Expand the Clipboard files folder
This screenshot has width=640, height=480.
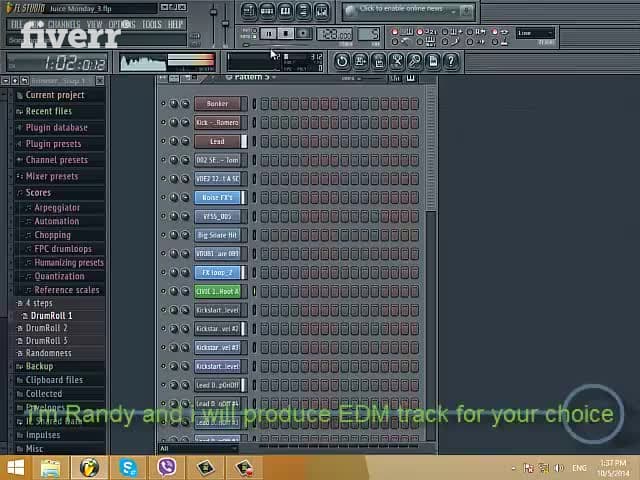54,380
